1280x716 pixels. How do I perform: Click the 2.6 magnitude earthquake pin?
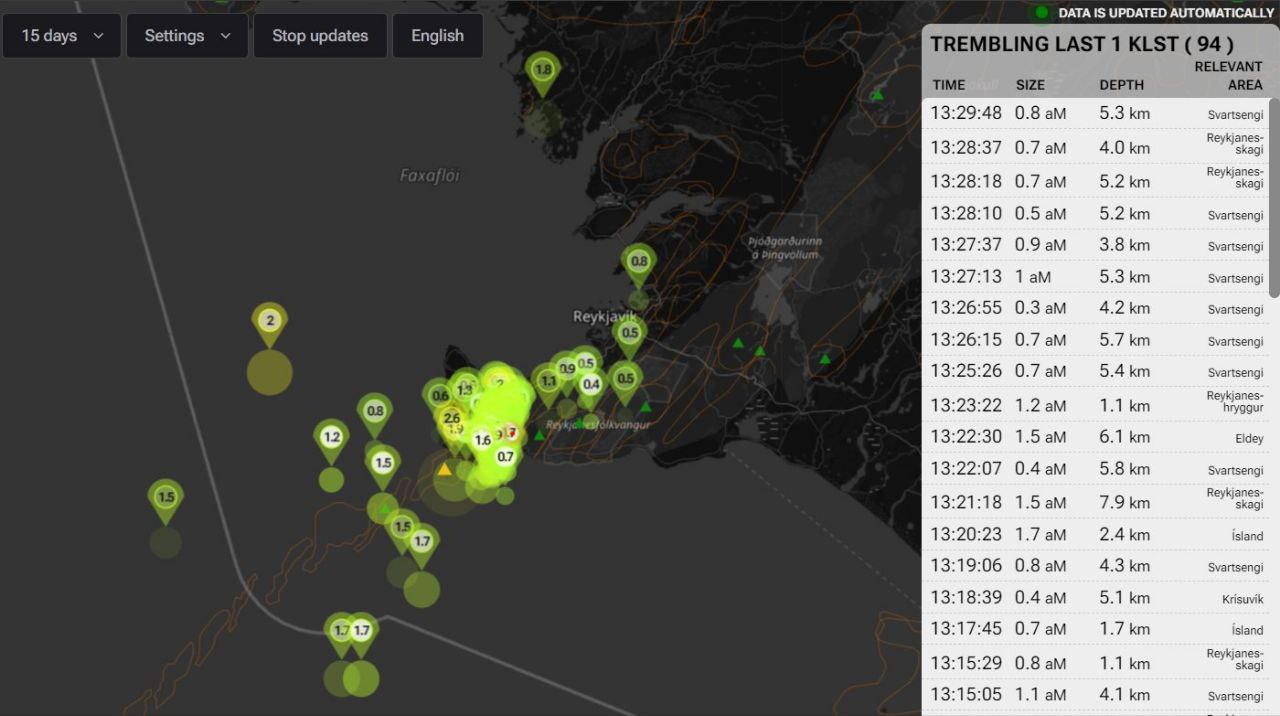(x=451, y=419)
